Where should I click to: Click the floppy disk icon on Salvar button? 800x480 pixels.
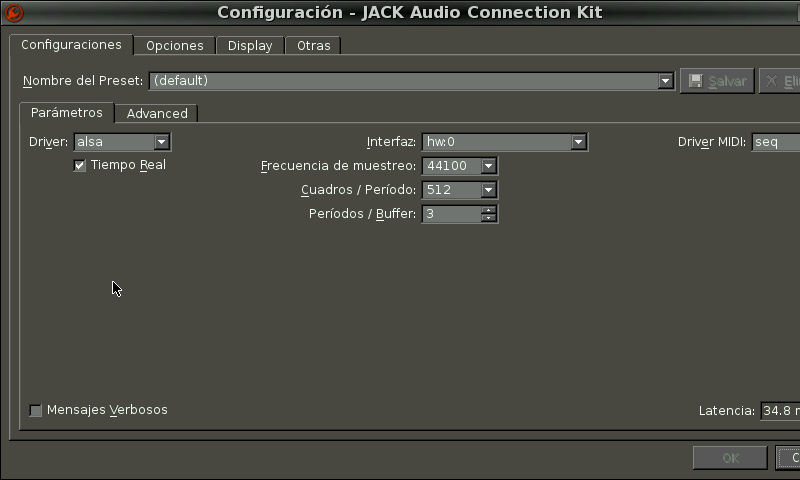(695, 81)
